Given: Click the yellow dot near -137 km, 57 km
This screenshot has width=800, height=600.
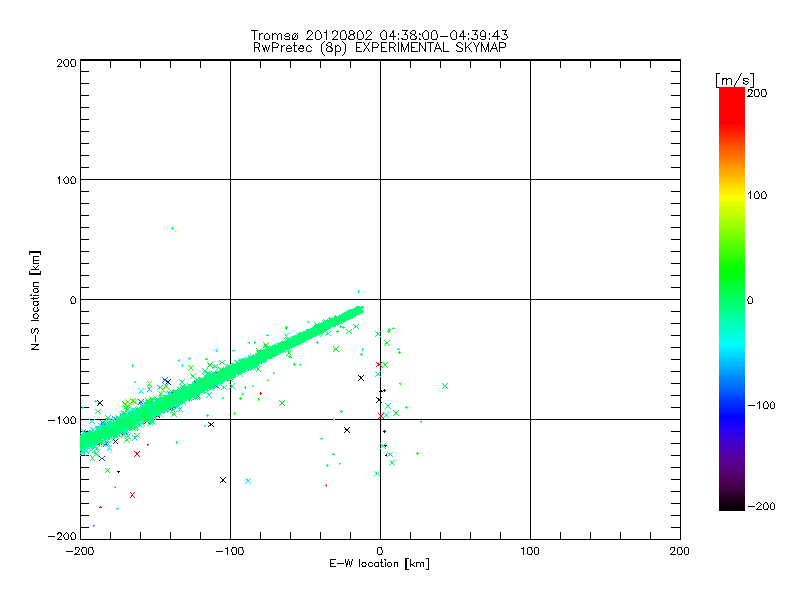Looking at the screenshot, I should (176, 232).
